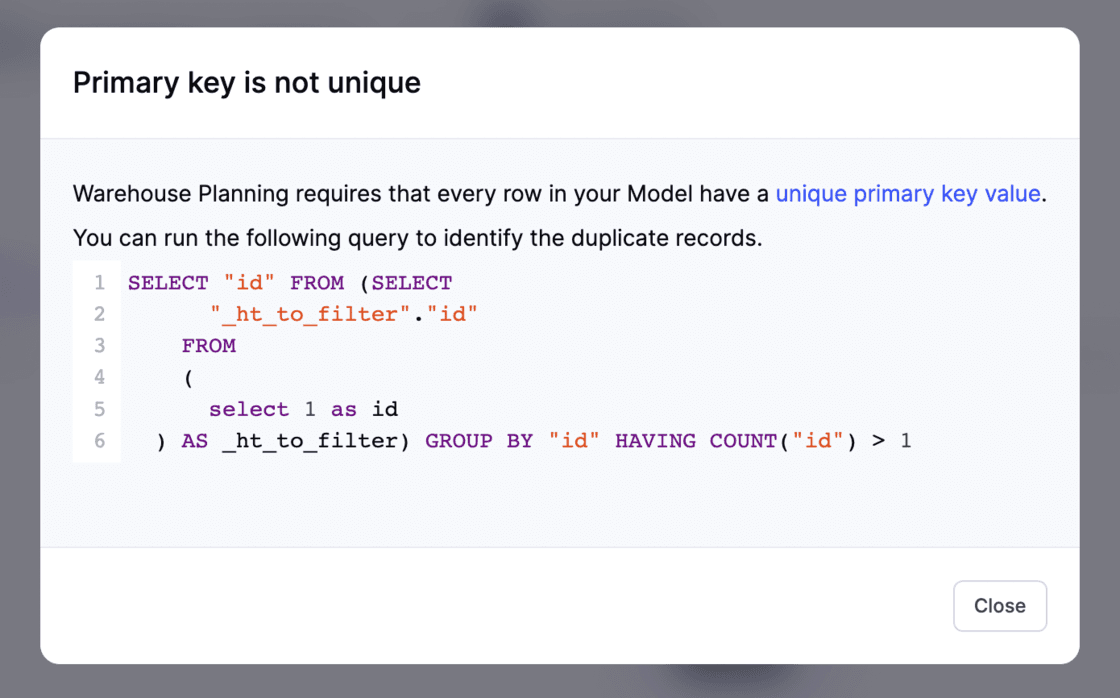Click the "You can run the following query" sentence
Image resolution: width=1120 pixels, height=698 pixels.
pos(417,239)
